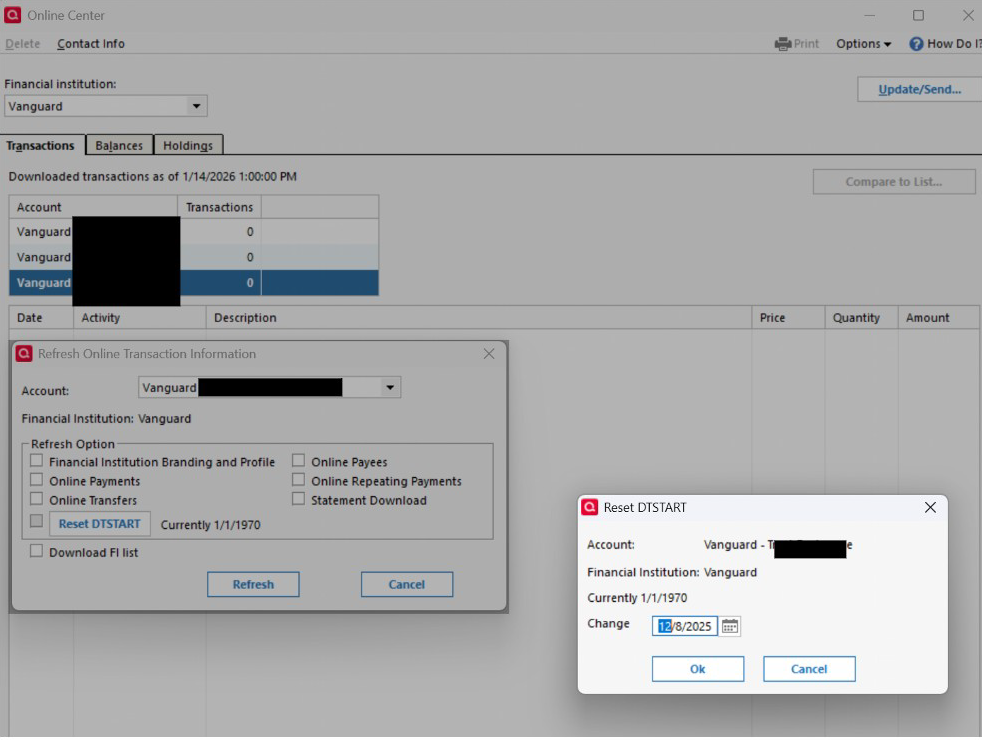The height and width of the screenshot is (740, 982).
Task: Click the Update/Send button
Action: (919, 90)
